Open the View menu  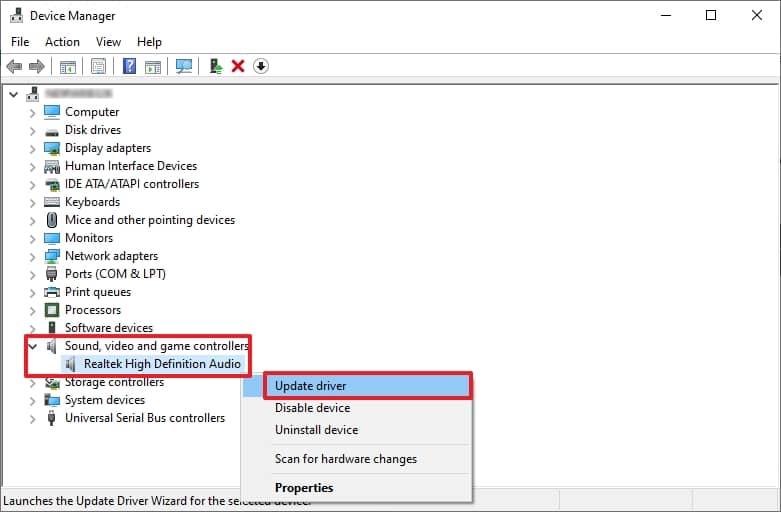click(108, 42)
